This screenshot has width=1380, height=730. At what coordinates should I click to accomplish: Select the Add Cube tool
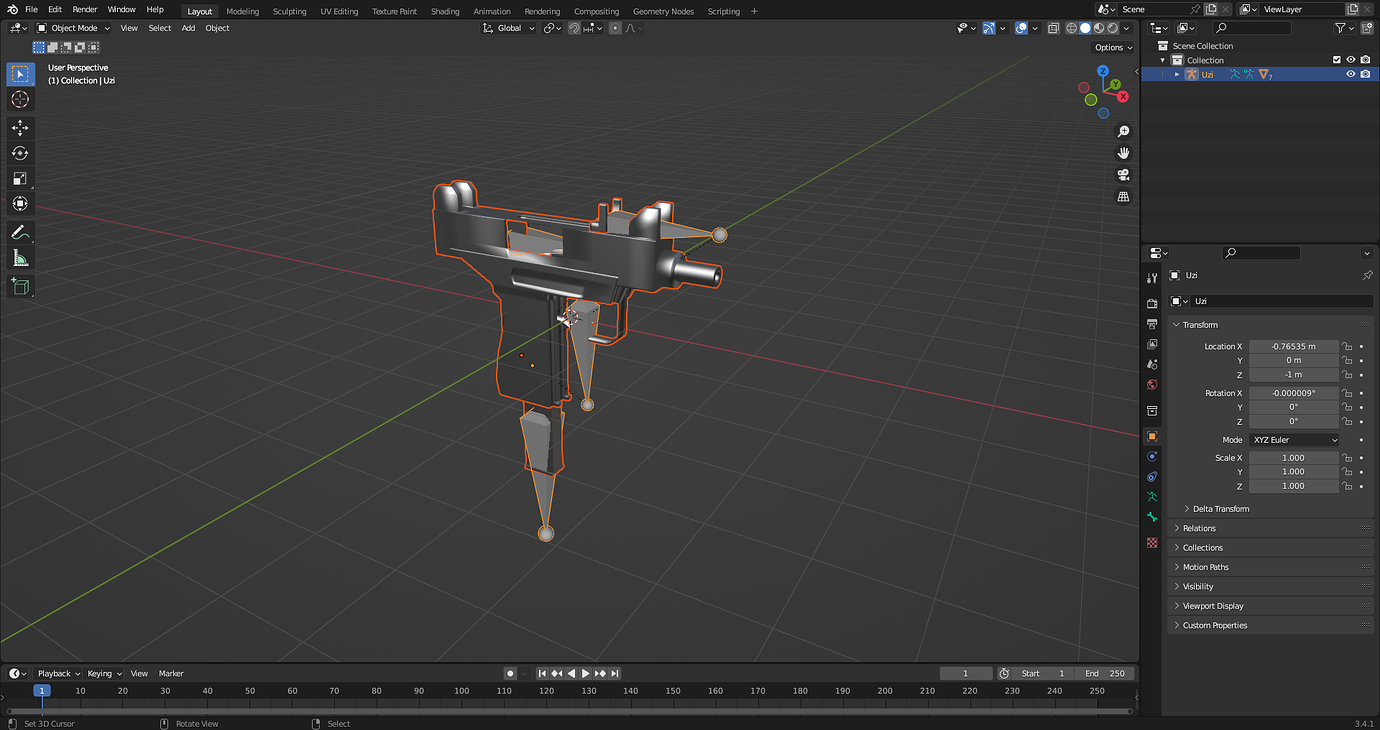(20, 287)
